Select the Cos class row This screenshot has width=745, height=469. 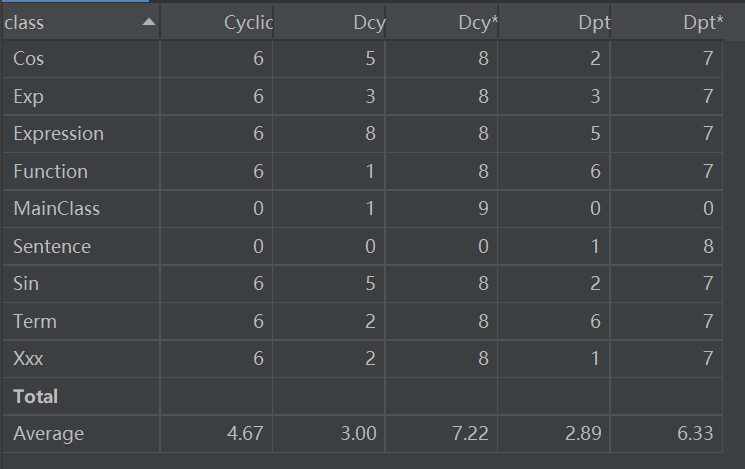tap(29, 59)
